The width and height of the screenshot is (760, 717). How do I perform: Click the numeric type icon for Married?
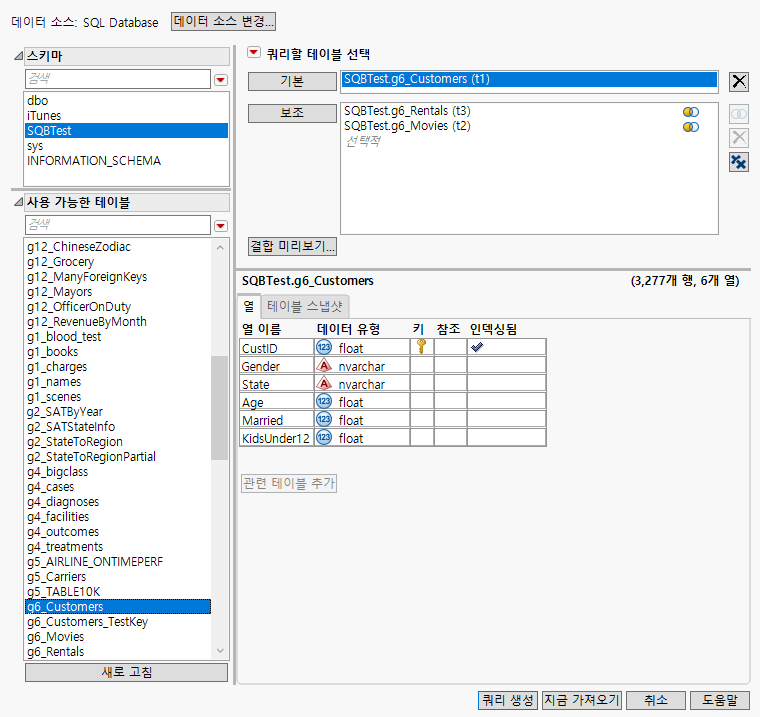coord(324,419)
